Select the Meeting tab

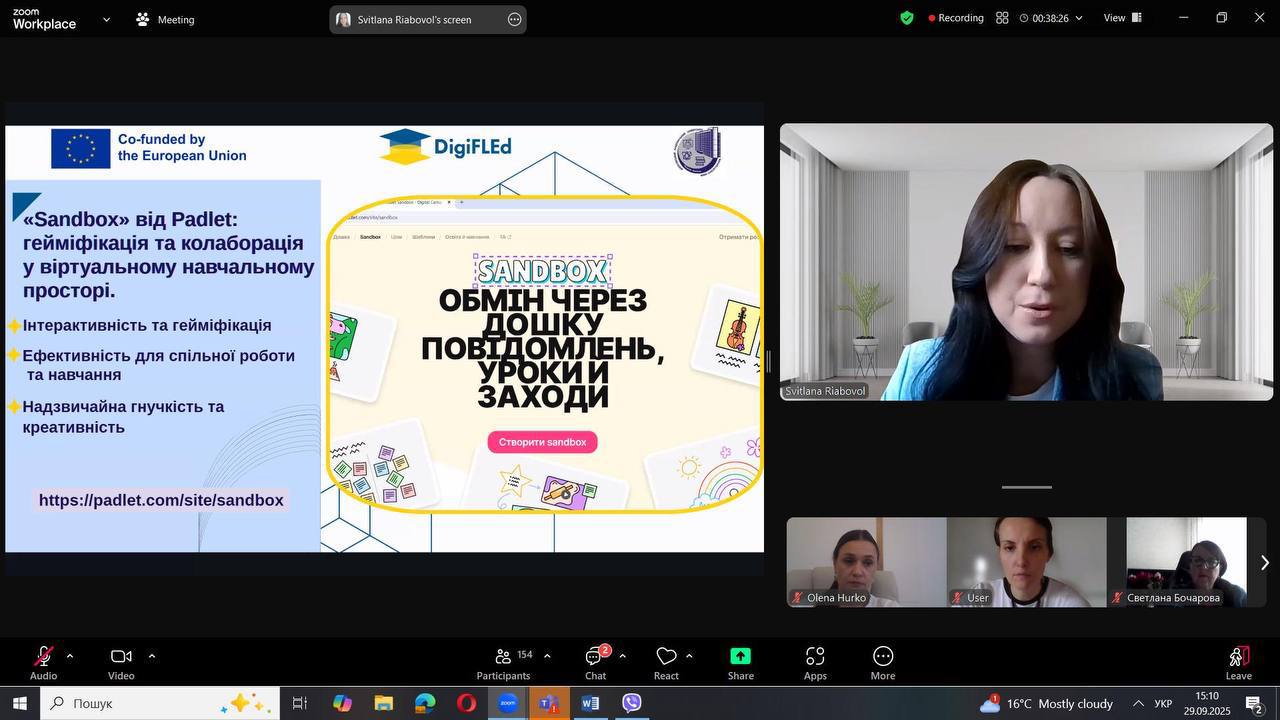[x=166, y=19]
